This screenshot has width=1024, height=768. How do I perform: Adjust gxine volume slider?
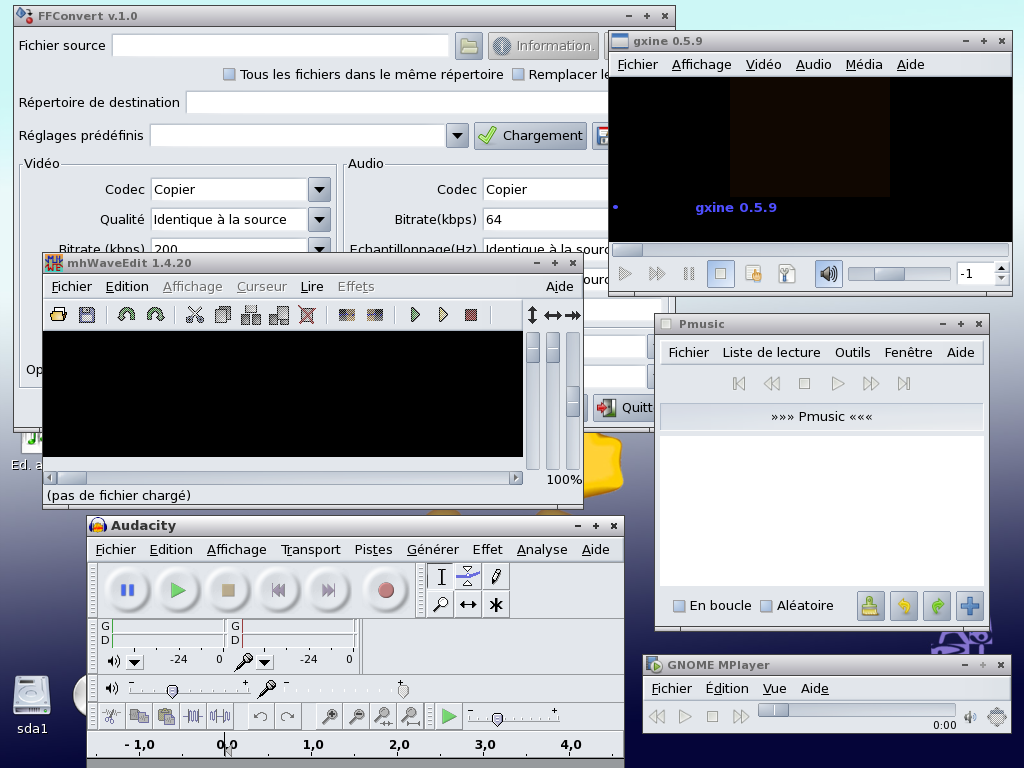click(x=899, y=274)
